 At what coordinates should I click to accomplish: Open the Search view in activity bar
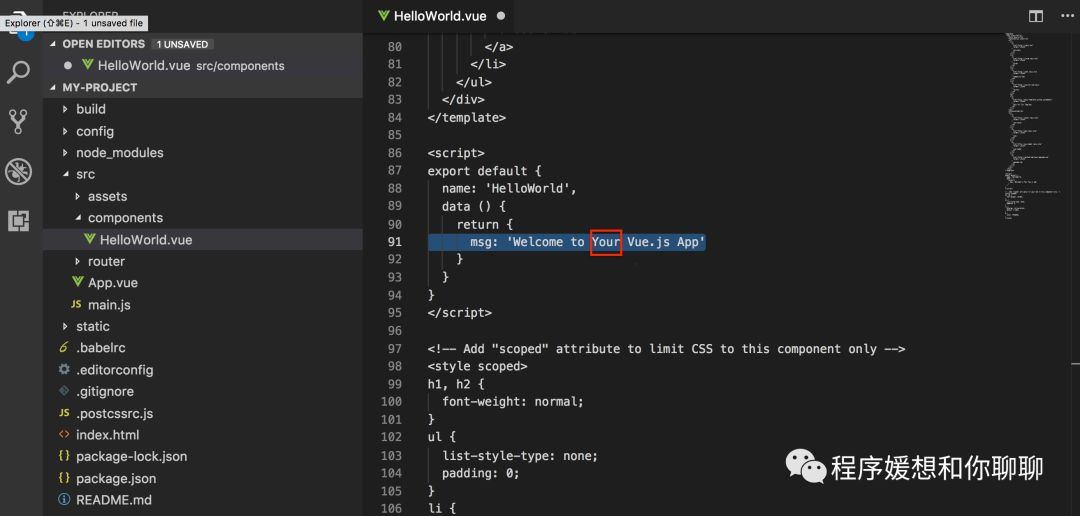[x=19, y=71]
